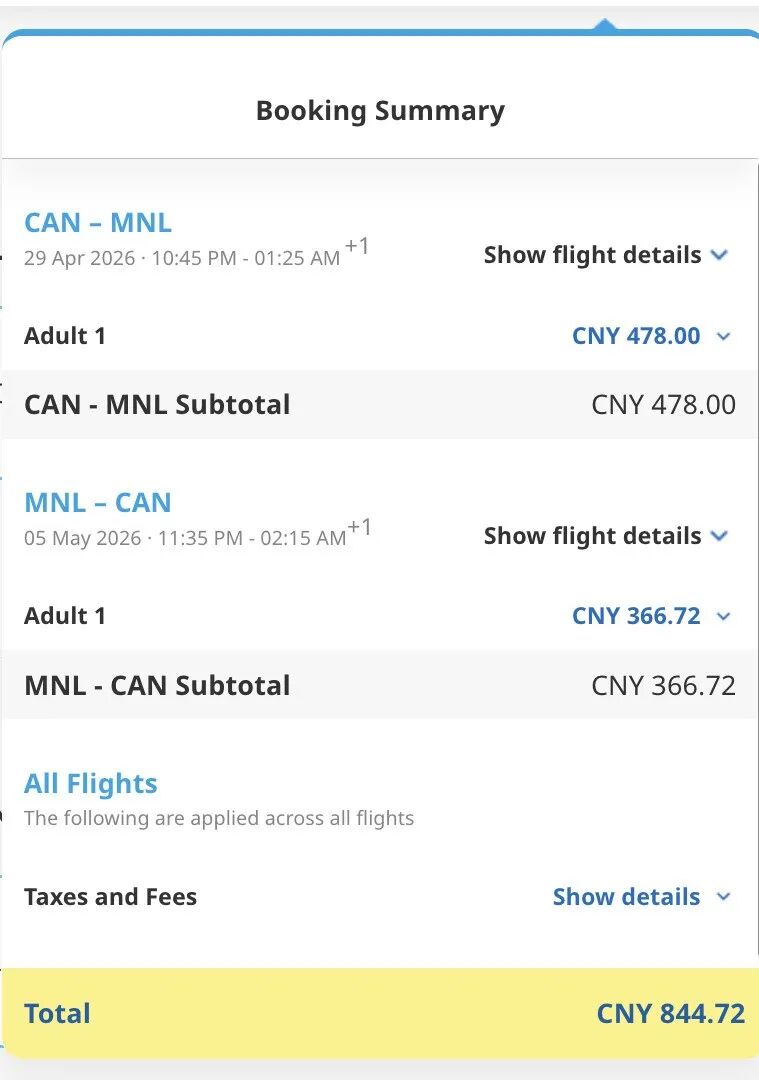Click the 29 Apr 2026 departure time text

[182, 258]
